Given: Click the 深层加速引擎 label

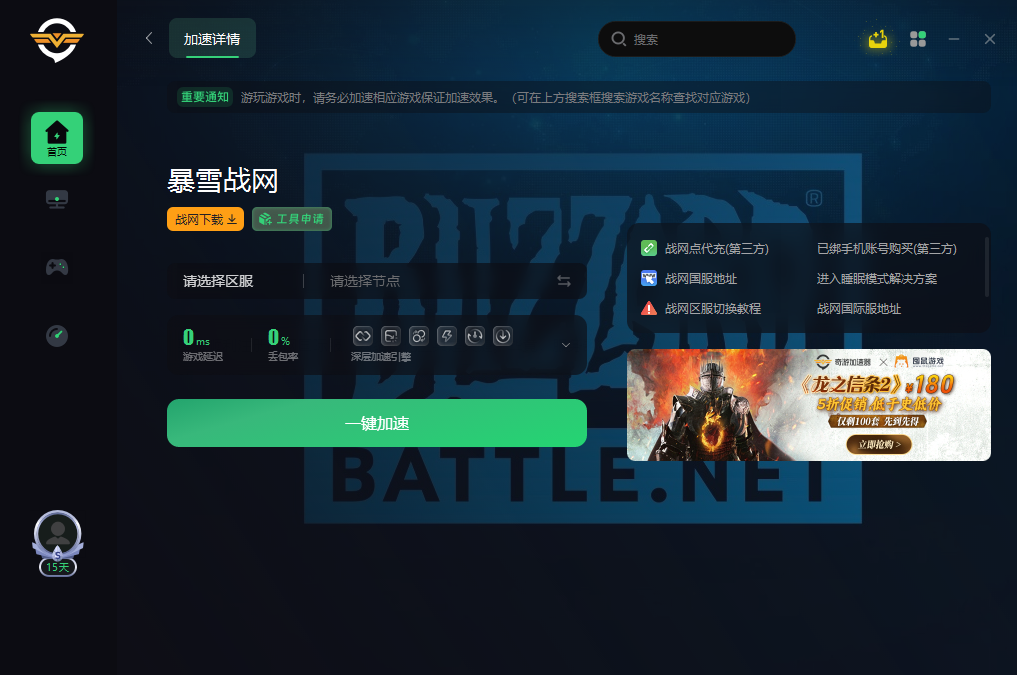Looking at the screenshot, I should pos(381,357).
